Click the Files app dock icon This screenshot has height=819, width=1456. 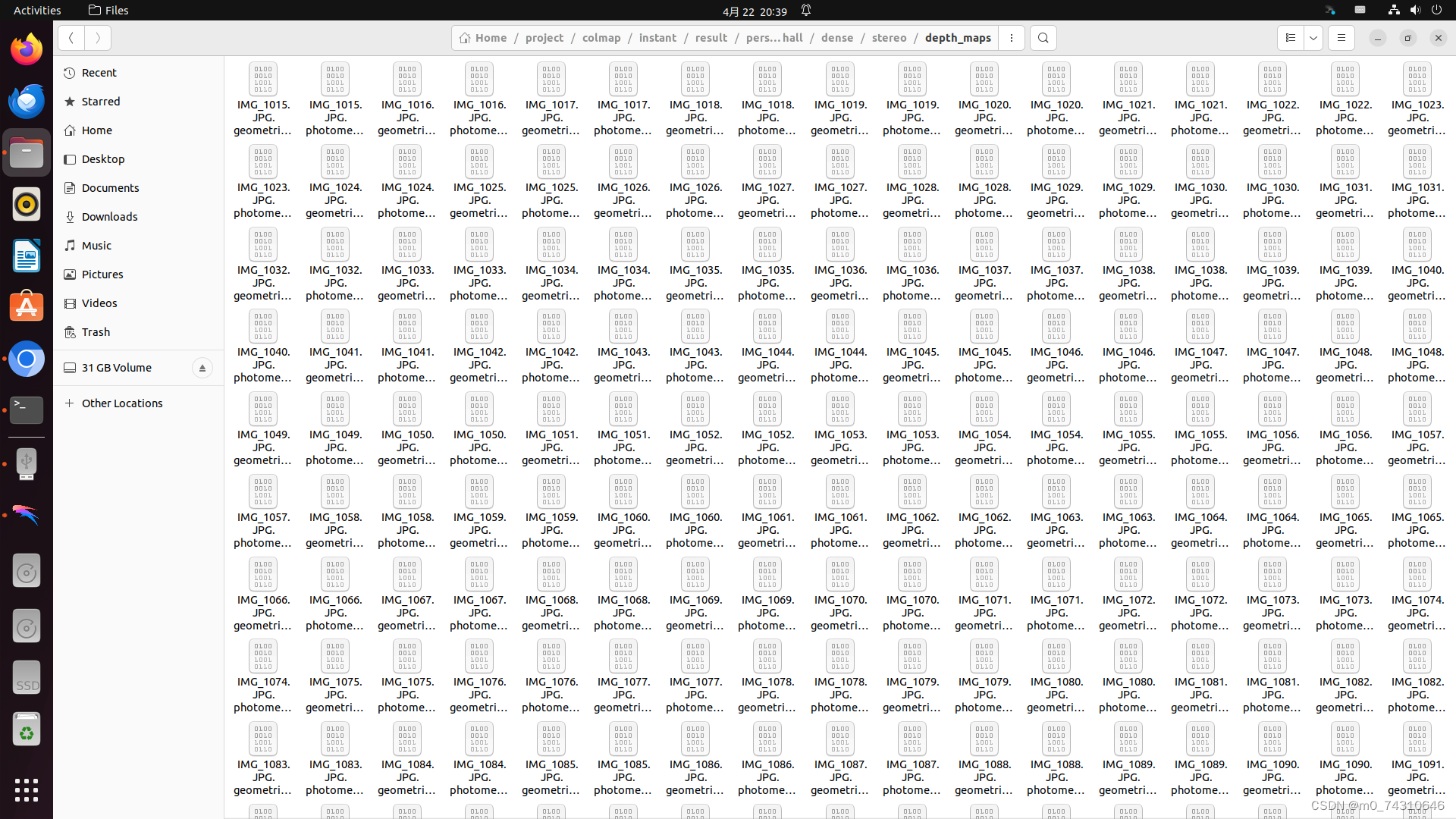pos(27,152)
